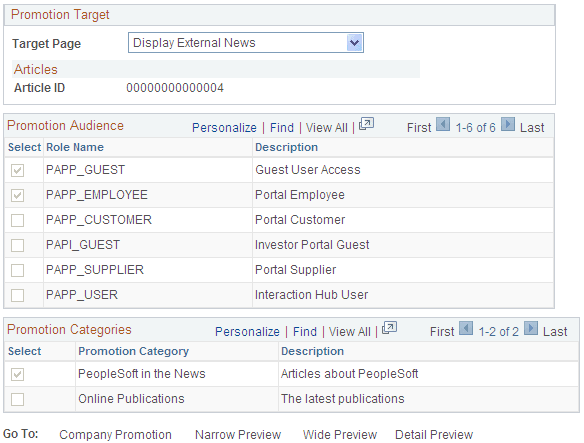Sort Categories grid by Select column header
Image resolution: width=584 pixels, height=443 pixels.
click(x=25, y=351)
